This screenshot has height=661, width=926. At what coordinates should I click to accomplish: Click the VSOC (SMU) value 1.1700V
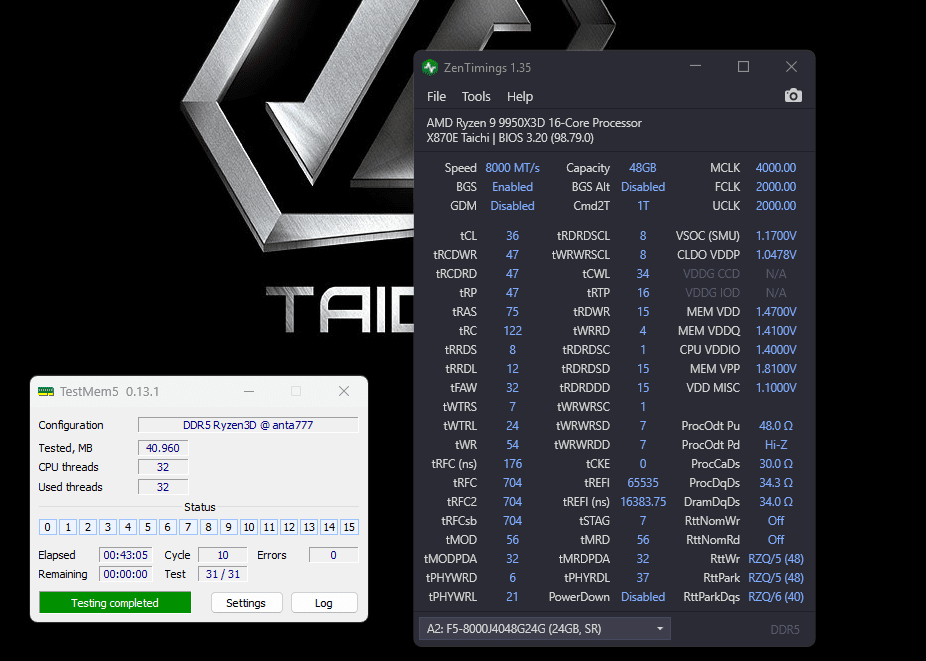[x=776, y=236]
